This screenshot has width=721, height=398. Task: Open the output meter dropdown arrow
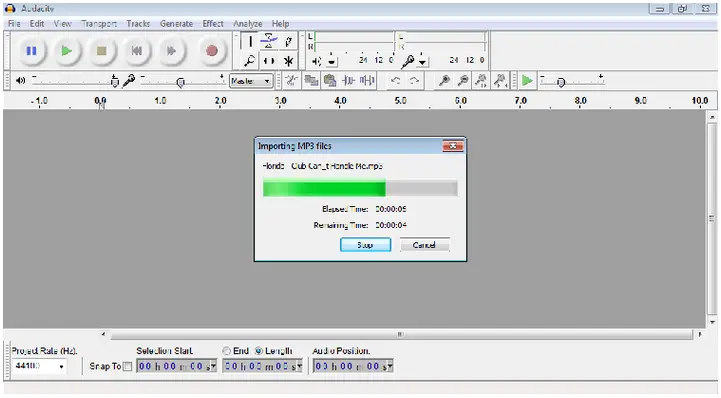[x=332, y=61]
